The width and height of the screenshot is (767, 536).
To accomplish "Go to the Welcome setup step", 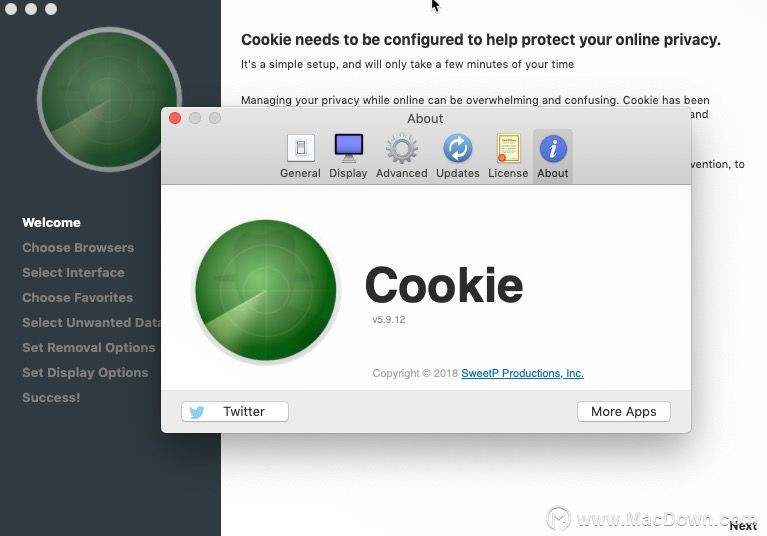I will coord(51,223).
